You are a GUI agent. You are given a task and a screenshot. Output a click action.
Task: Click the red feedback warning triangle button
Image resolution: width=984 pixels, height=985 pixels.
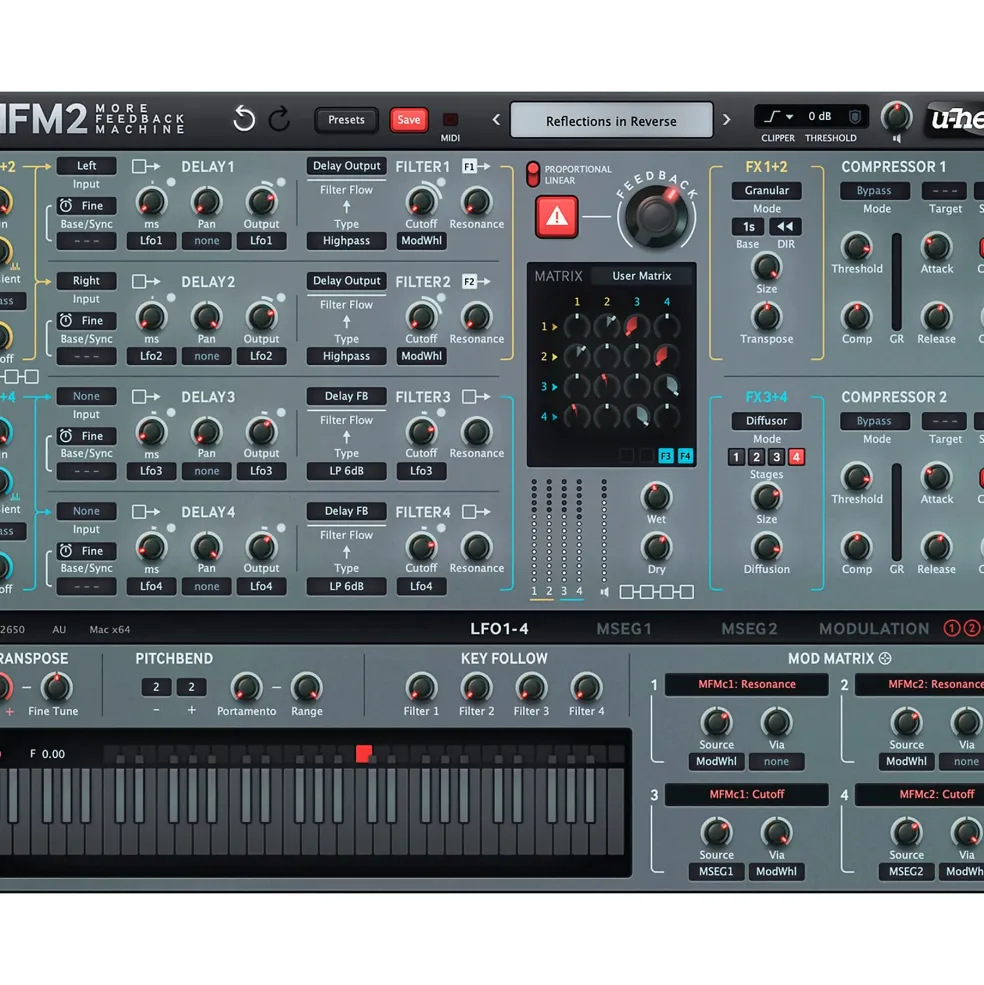coord(556,217)
